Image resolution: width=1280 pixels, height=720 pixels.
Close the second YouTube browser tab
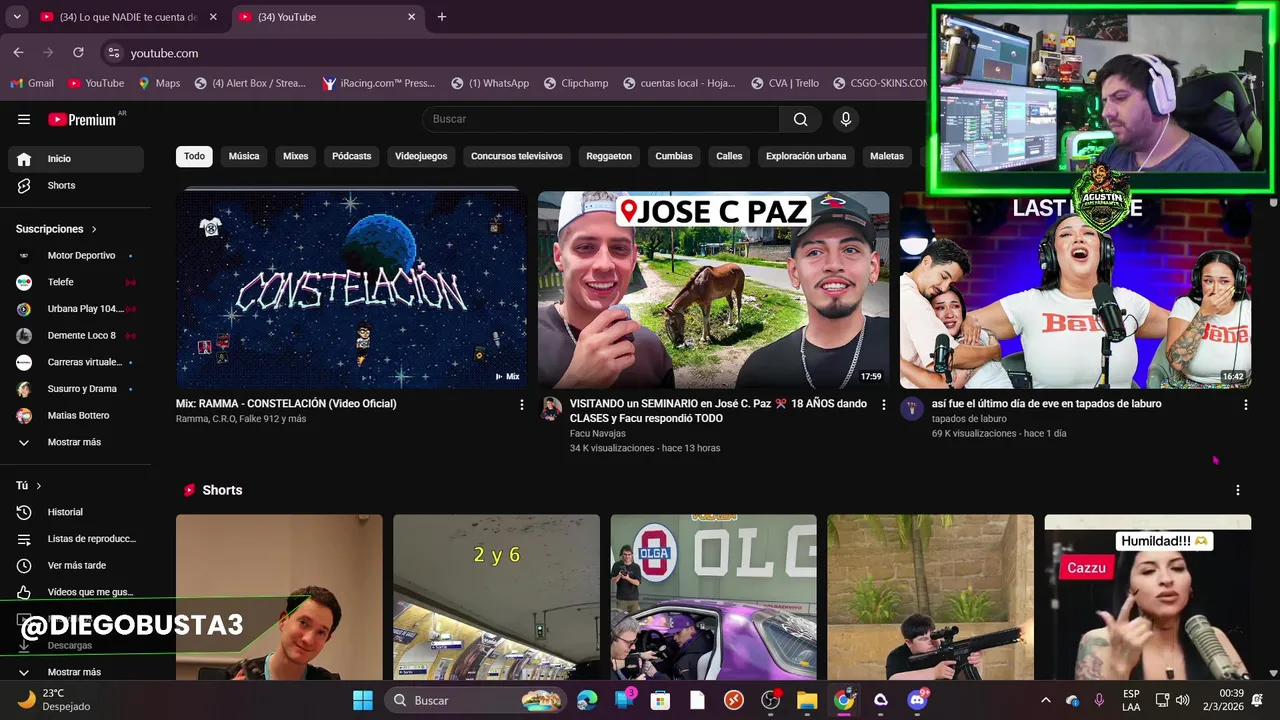[411, 17]
